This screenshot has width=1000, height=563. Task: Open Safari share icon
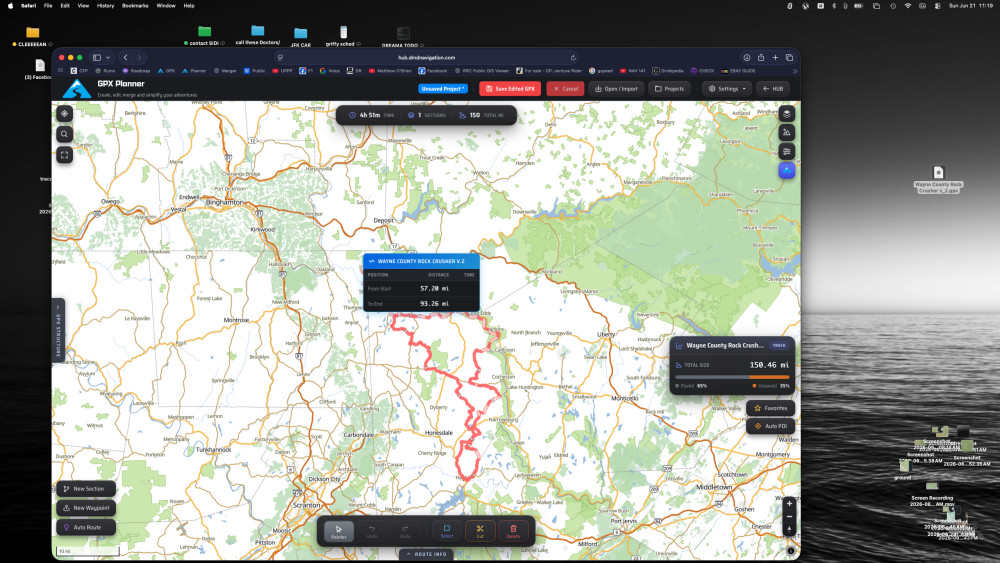point(761,57)
